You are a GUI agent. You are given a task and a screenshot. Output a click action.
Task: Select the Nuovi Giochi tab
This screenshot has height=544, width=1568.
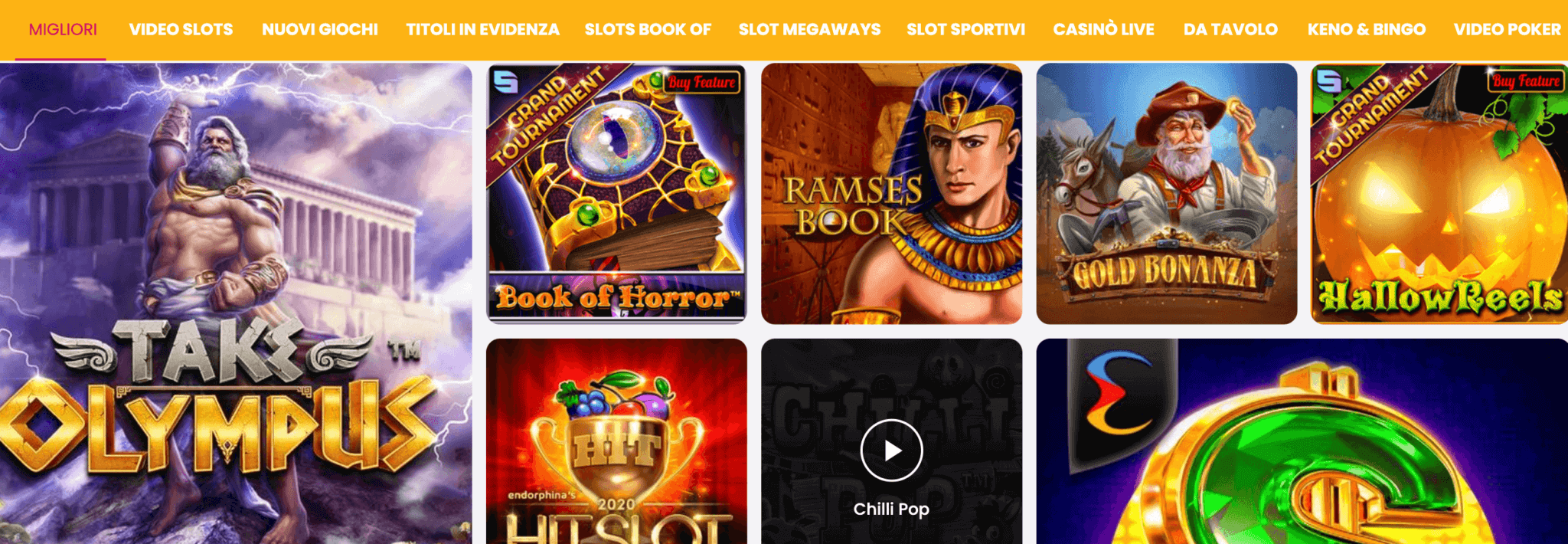(320, 30)
